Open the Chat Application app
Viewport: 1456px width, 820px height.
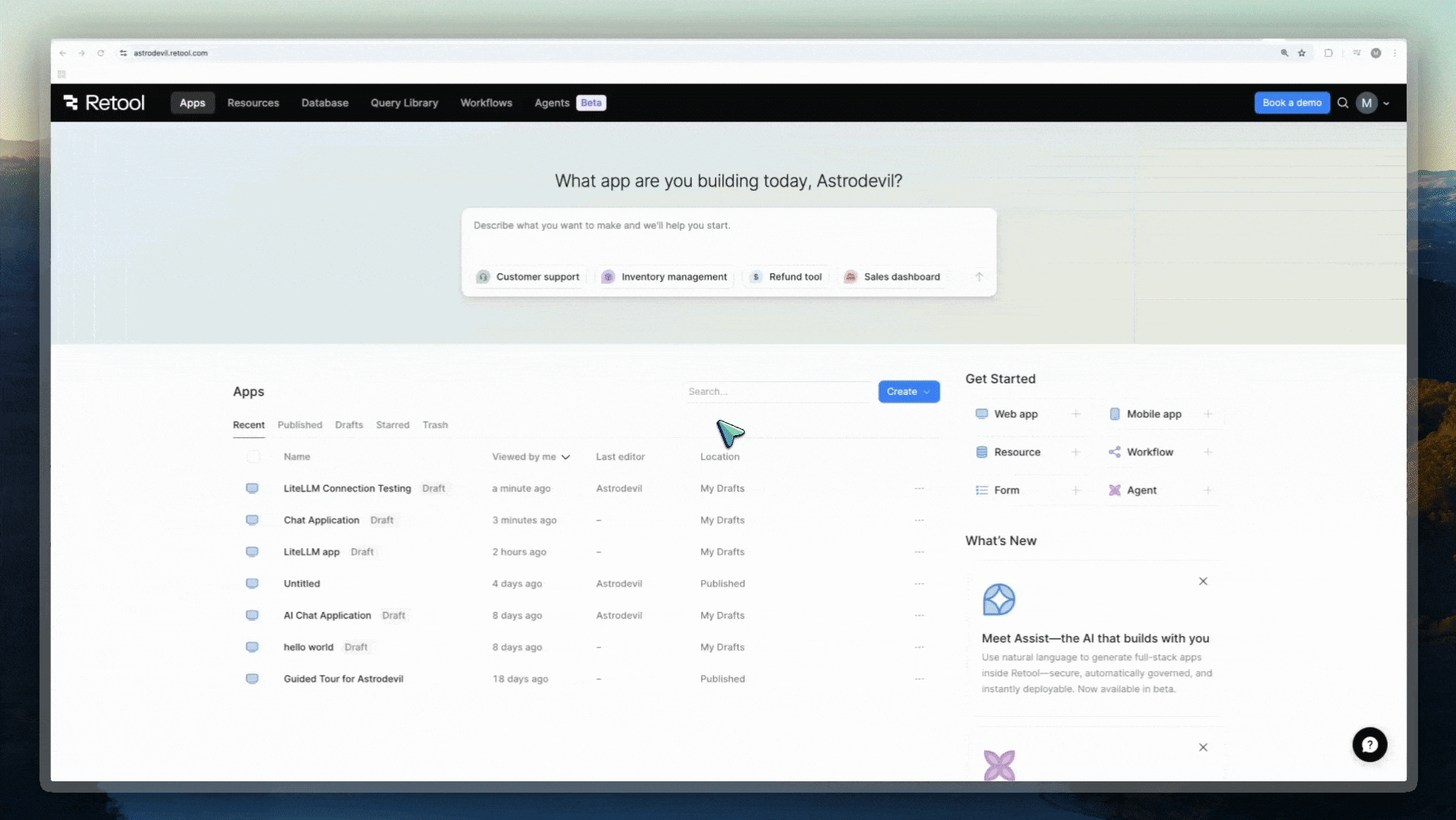321,520
